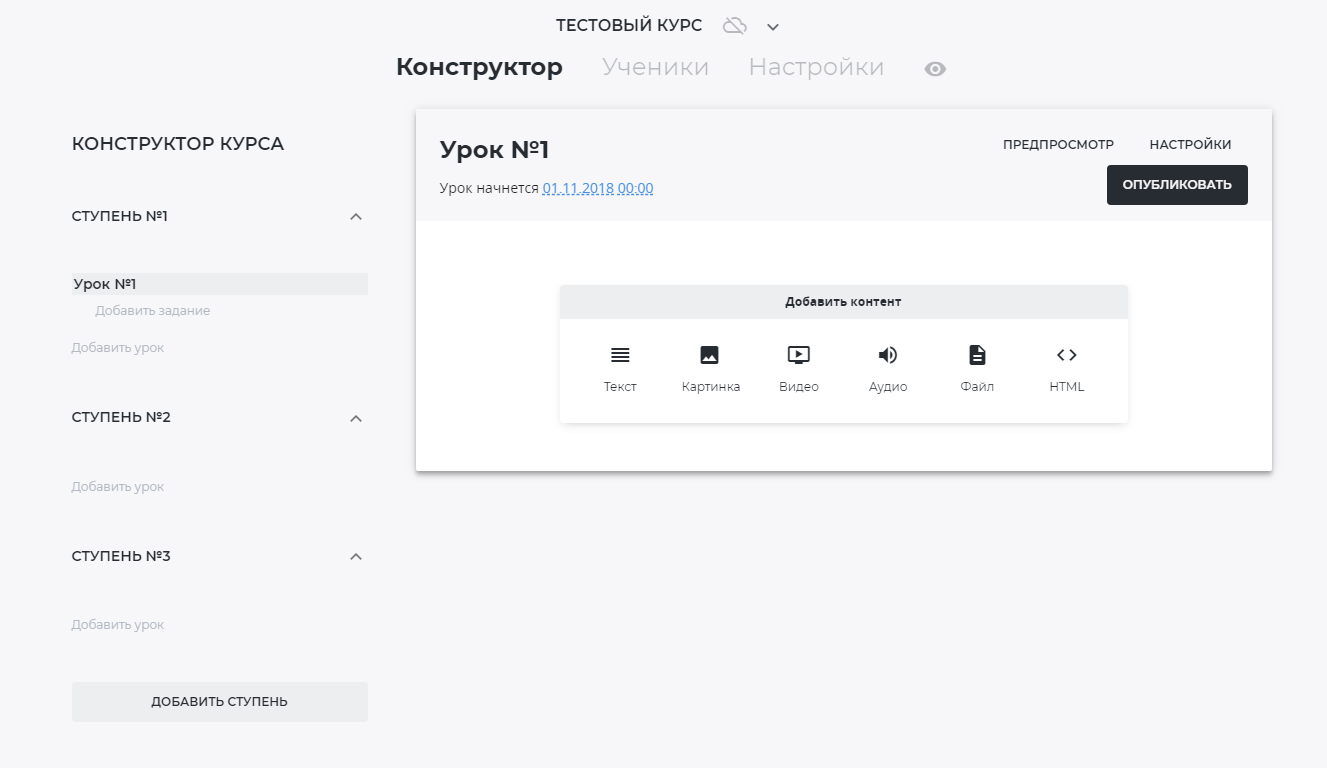This screenshot has width=1327, height=768.
Task: Add a Текст content block
Action: [620, 369]
